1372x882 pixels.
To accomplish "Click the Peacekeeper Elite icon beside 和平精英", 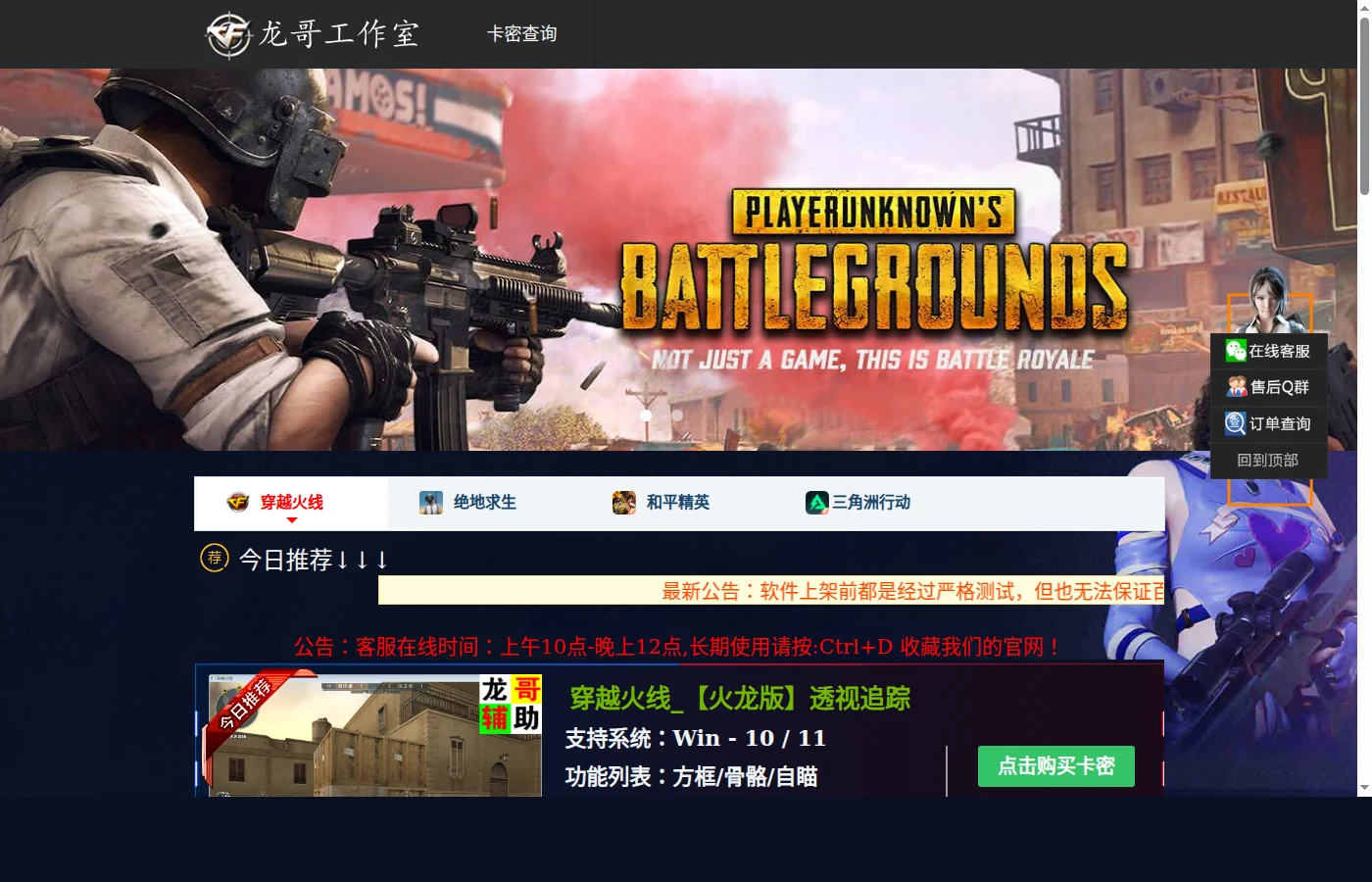I will [x=624, y=503].
